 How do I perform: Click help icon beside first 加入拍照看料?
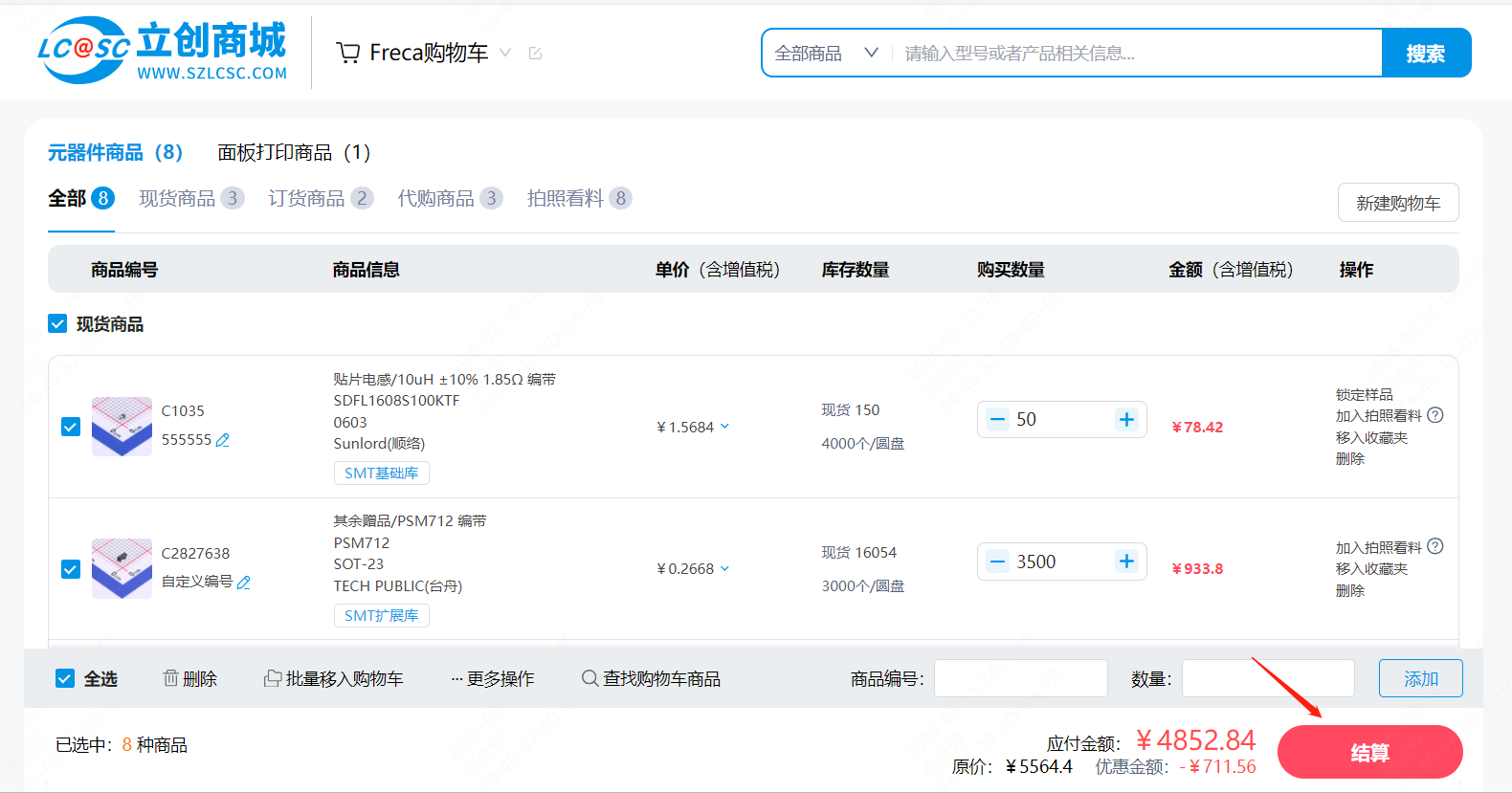click(1435, 415)
